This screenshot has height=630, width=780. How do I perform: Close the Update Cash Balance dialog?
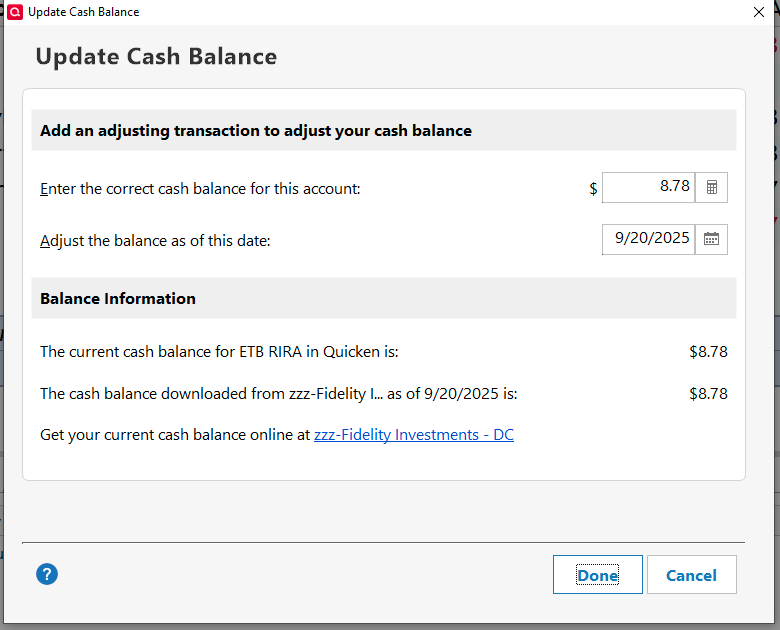pyautogui.click(x=759, y=12)
